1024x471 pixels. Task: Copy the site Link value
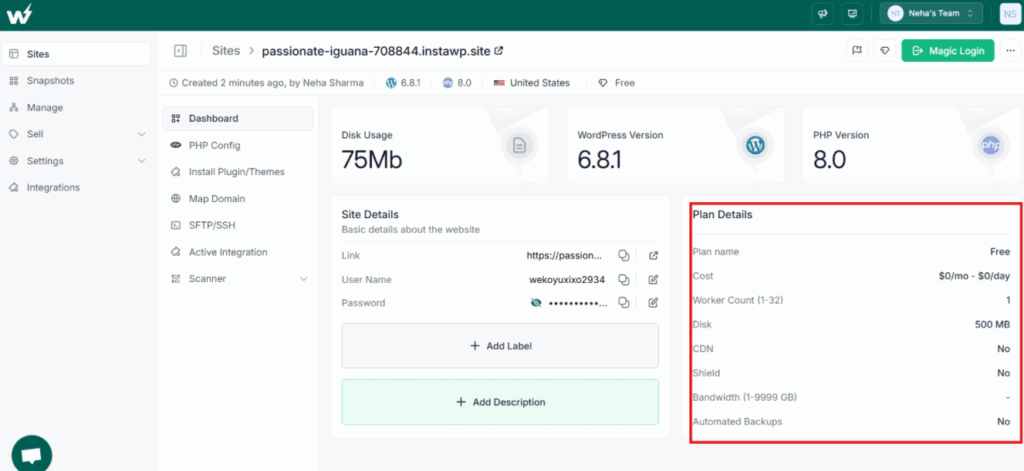point(624,255)
